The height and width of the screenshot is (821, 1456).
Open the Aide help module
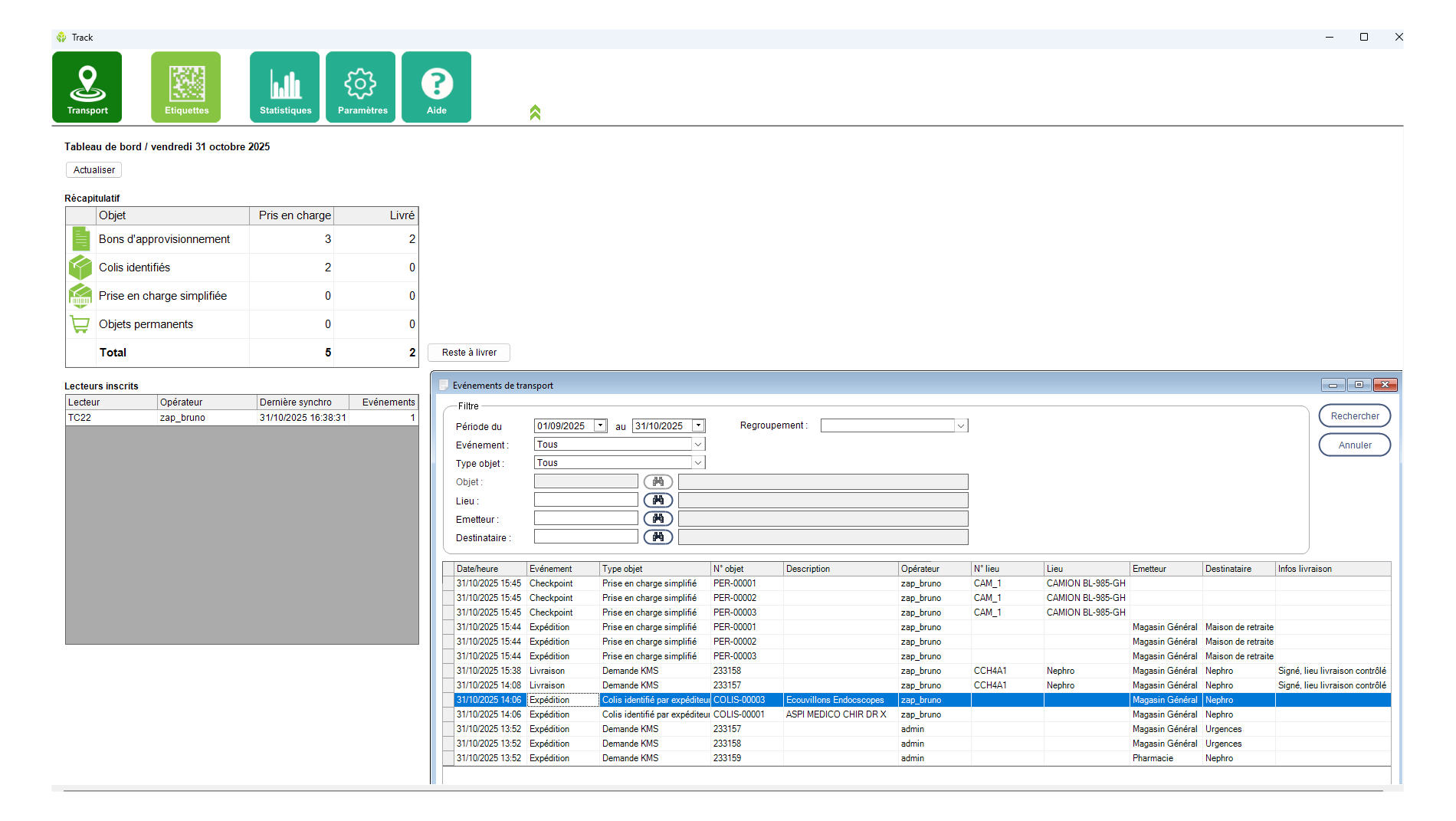point(437,87)
